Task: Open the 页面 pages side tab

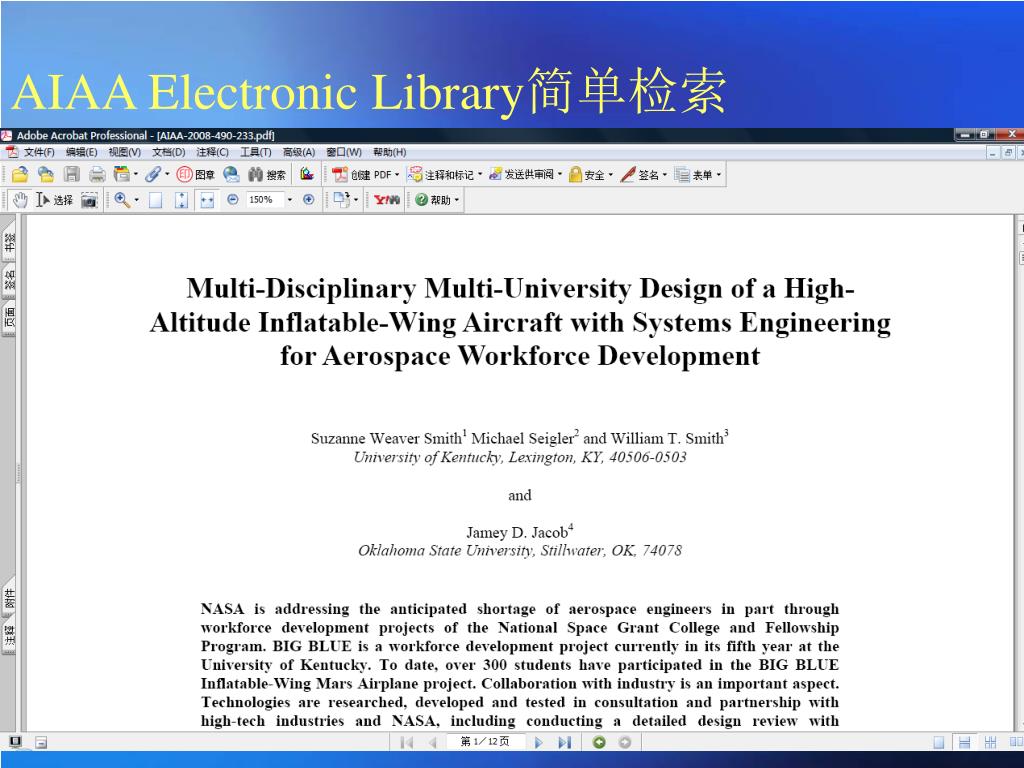Action: tap(8, 318)
